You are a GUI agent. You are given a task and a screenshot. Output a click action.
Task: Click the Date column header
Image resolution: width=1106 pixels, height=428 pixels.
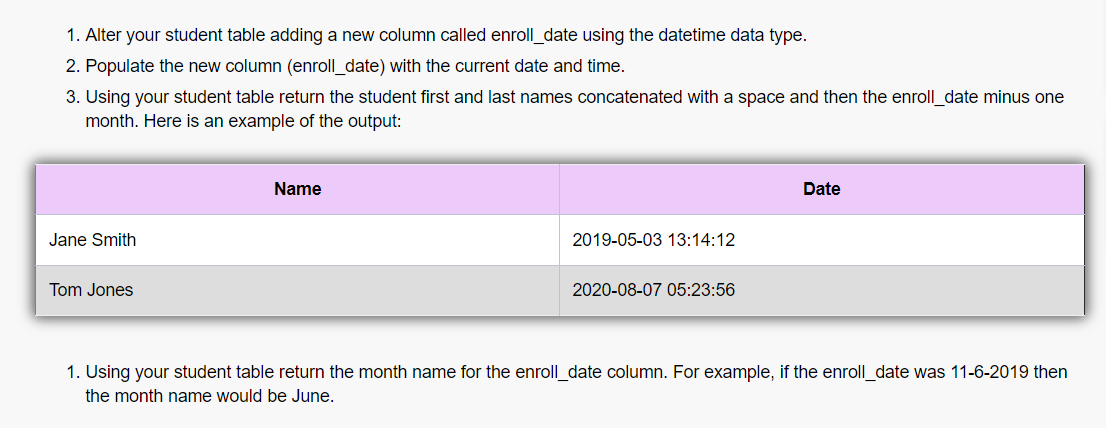(x=822, y=189)
